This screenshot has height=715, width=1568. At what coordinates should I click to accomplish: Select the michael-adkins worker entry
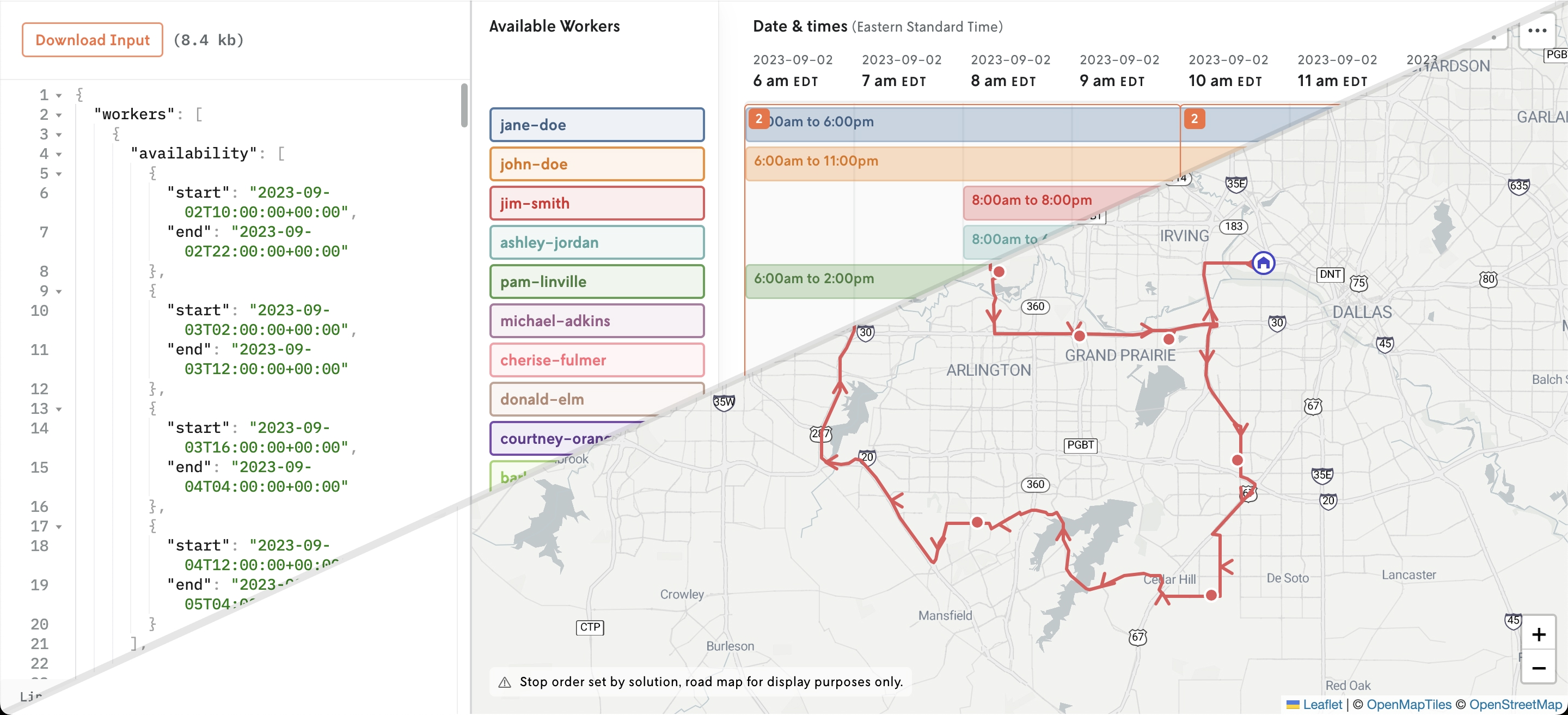596,320
